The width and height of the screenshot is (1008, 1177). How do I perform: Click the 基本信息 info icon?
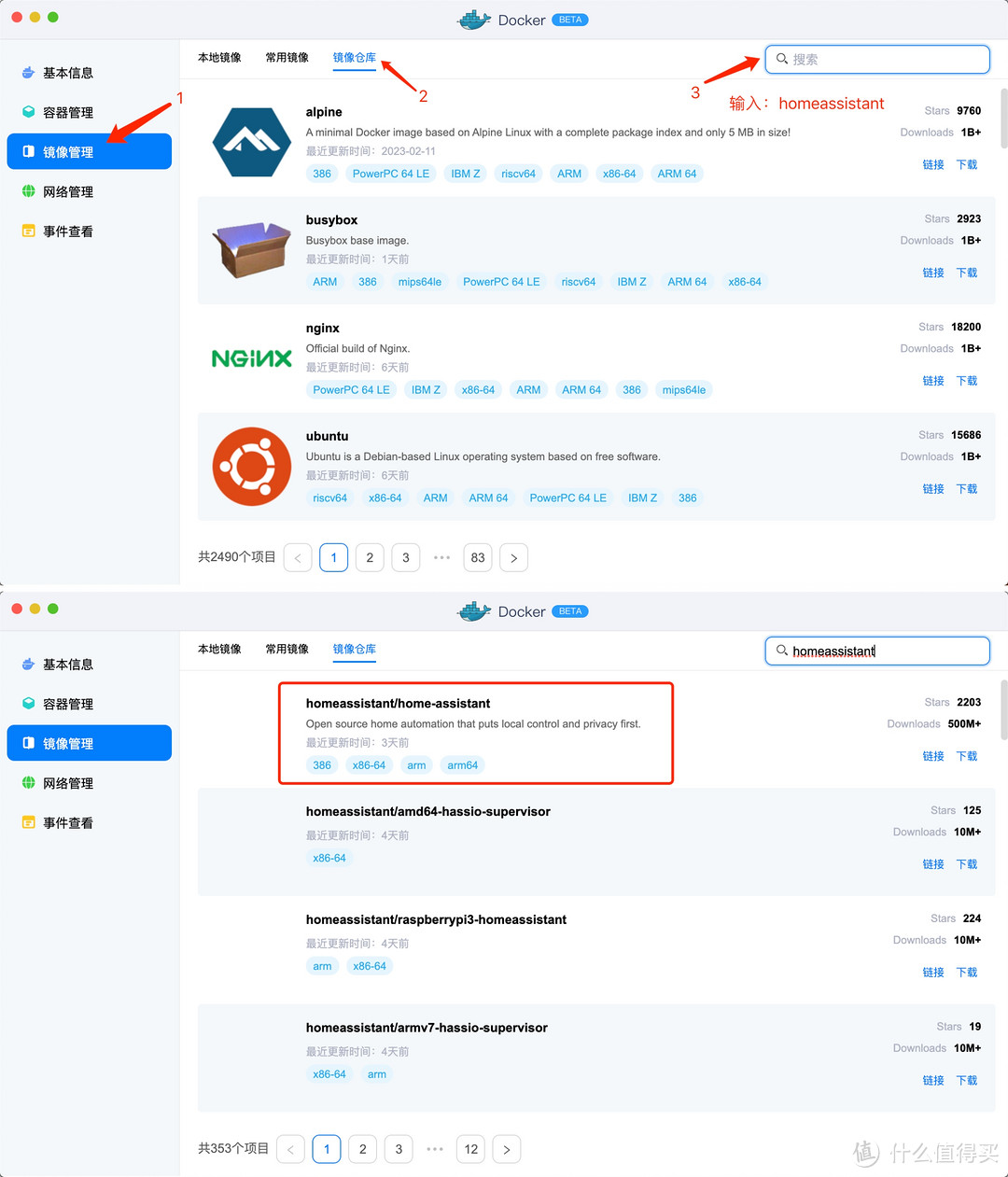28,73
